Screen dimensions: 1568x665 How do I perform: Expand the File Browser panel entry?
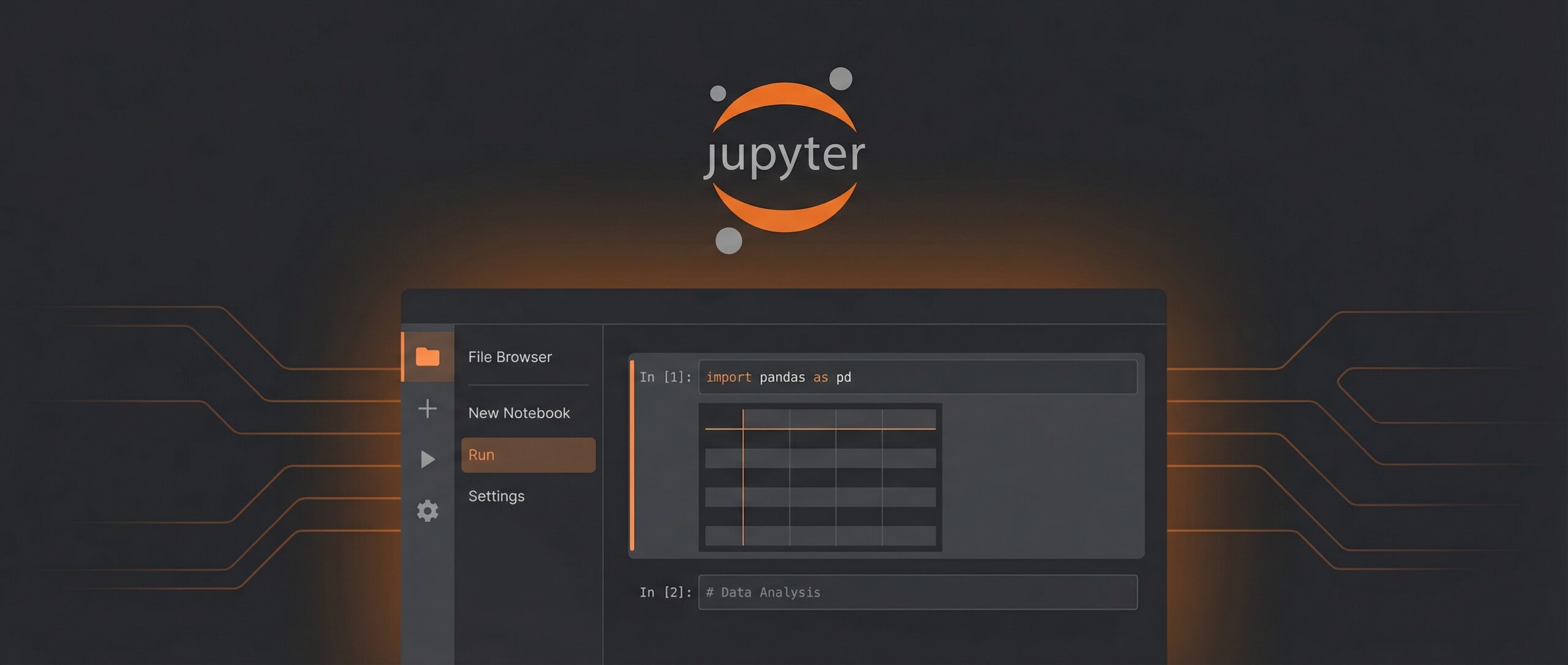point(510,356)
